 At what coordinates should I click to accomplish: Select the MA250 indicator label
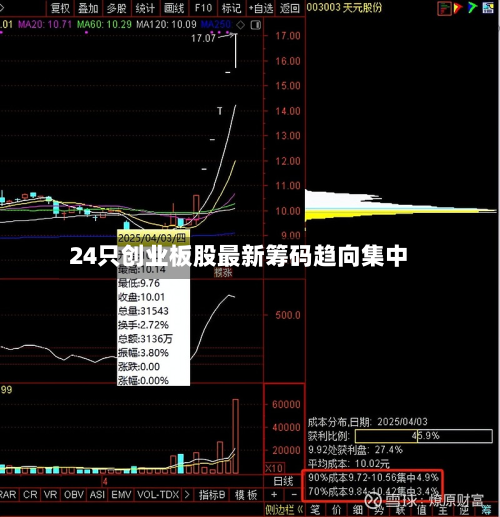pos(216,24)
